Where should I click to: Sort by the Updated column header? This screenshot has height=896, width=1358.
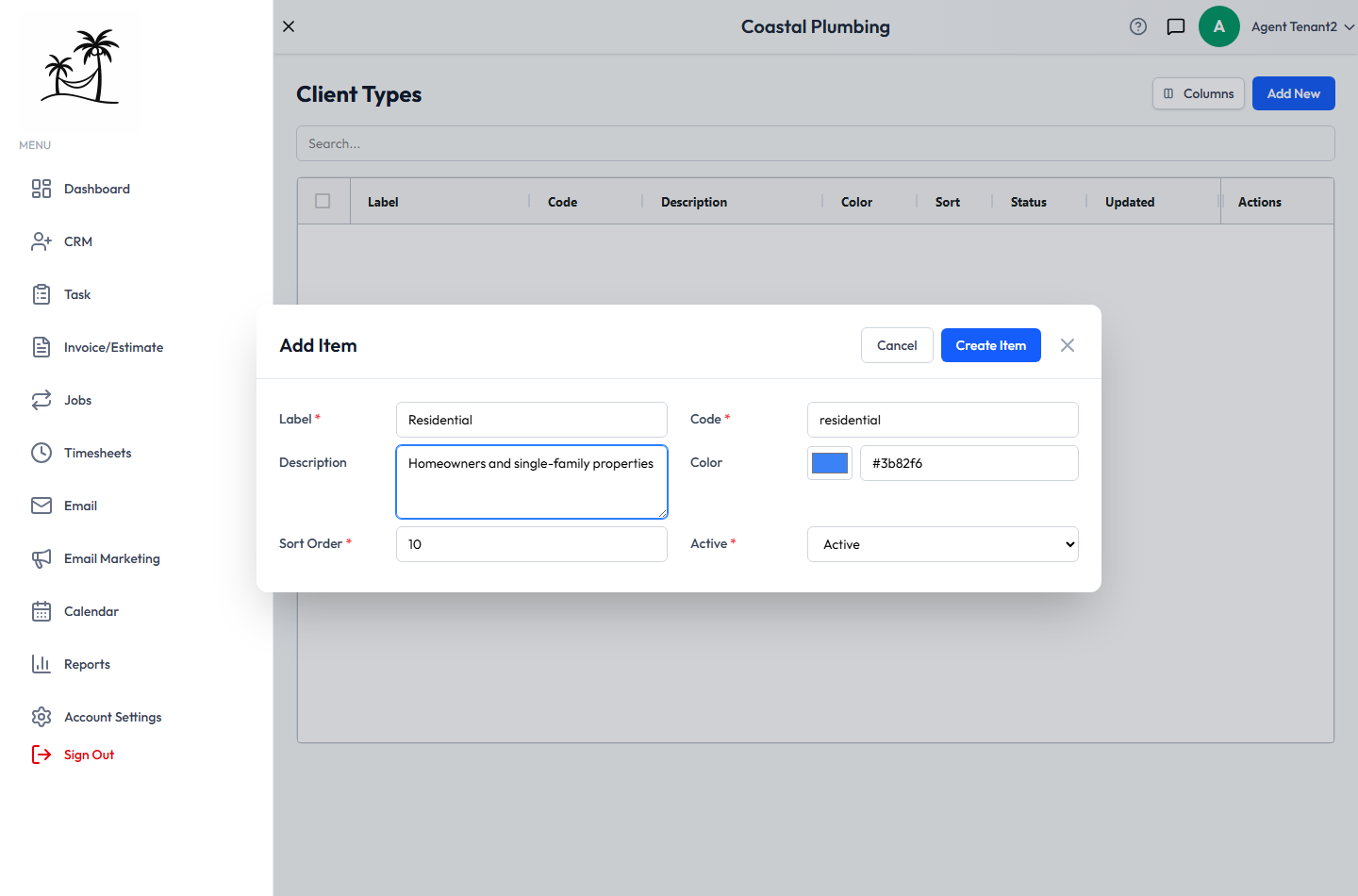1130,202
